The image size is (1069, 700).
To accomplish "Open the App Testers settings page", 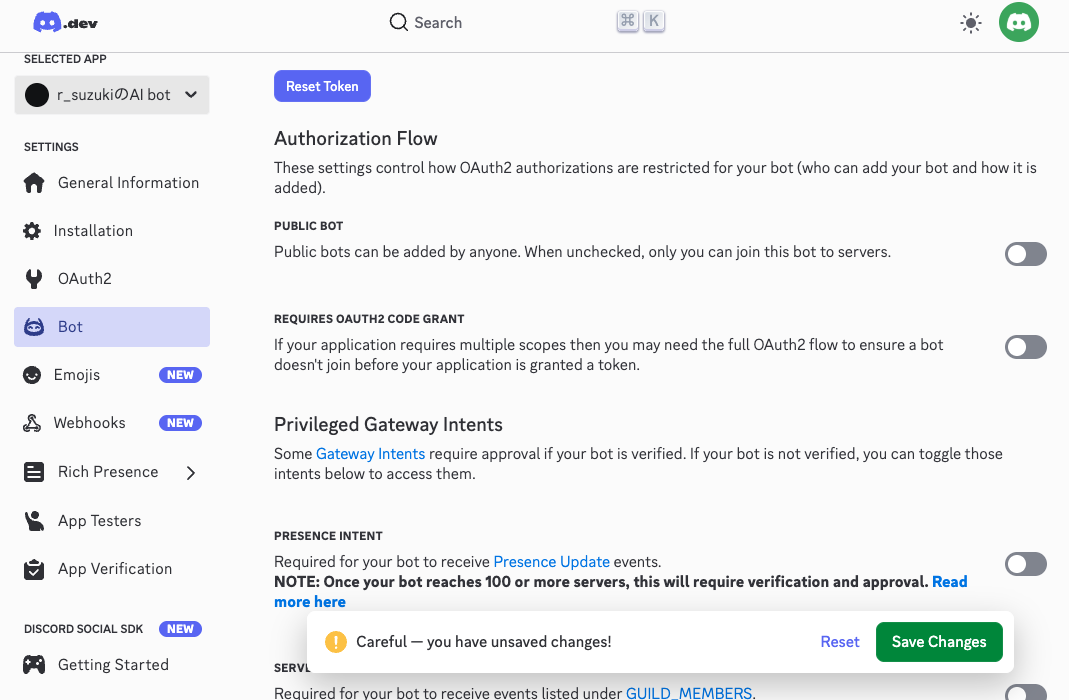I will coord(99,521).
